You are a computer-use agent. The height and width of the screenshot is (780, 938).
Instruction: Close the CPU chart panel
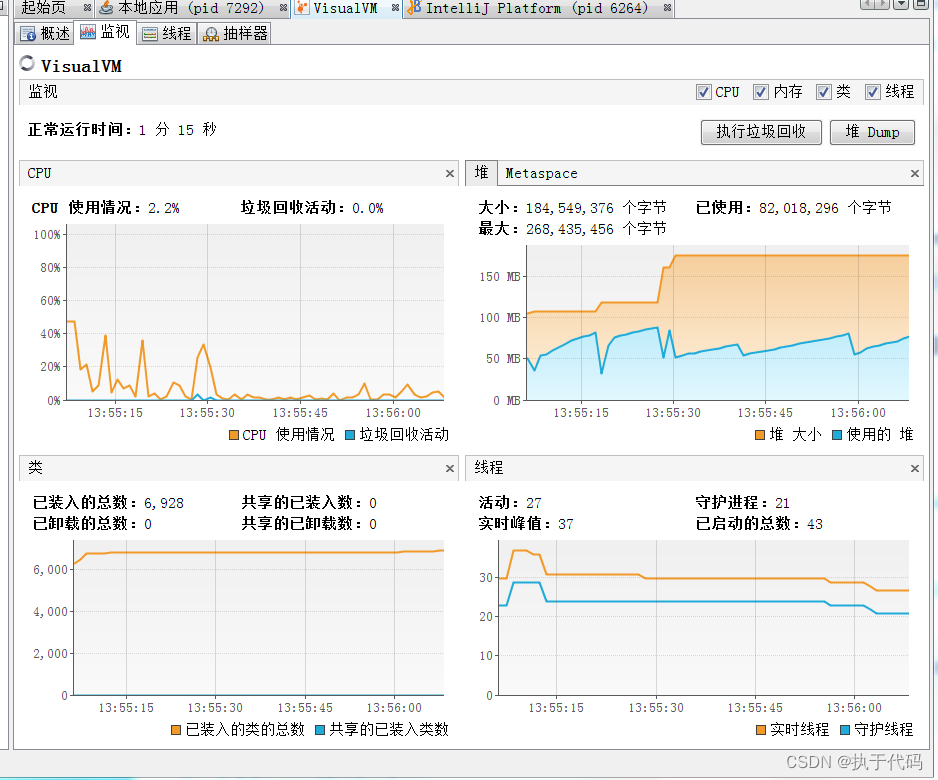(x=450, y=173)
